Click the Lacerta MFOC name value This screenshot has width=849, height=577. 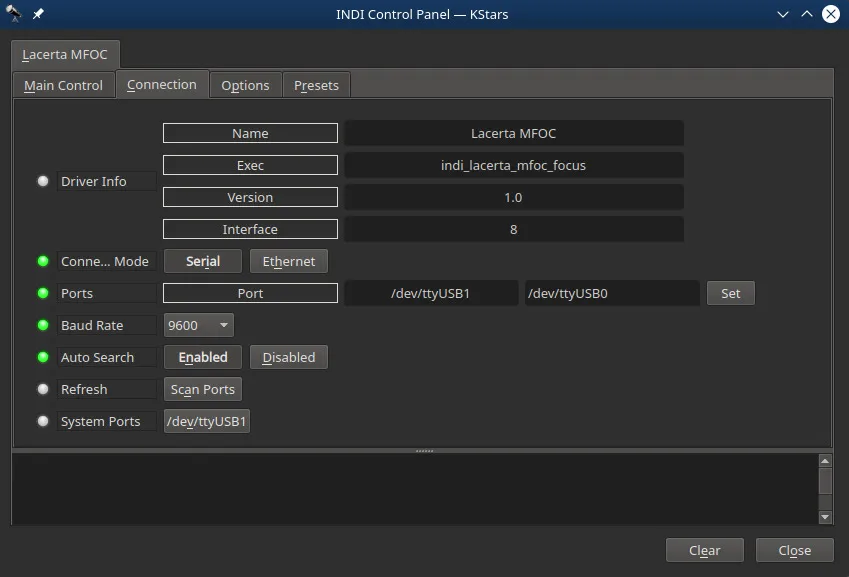(x=513, y=133)
